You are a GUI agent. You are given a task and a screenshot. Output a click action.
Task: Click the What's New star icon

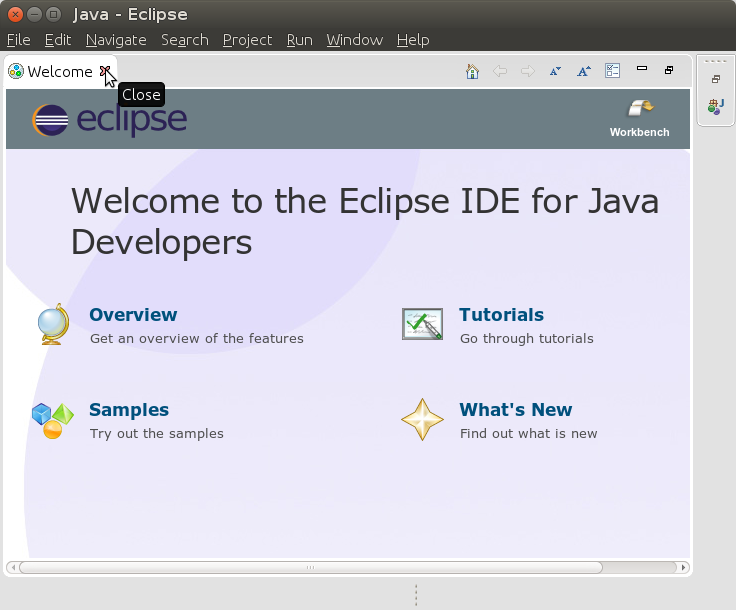pyautogui.click(x=422, y=419)
